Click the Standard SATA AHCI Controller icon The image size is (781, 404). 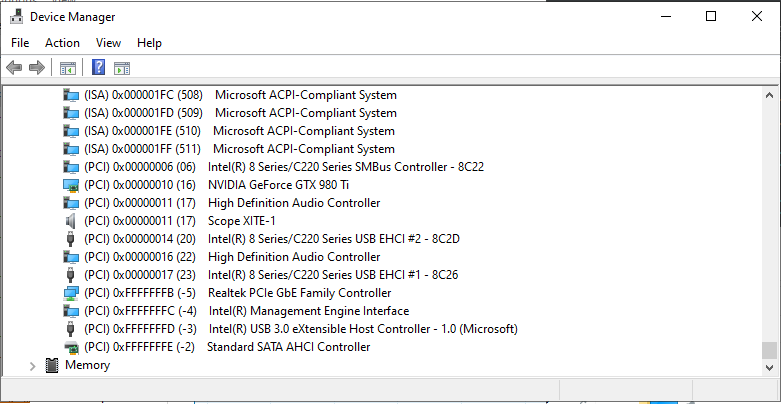click(x=71, y=347)
